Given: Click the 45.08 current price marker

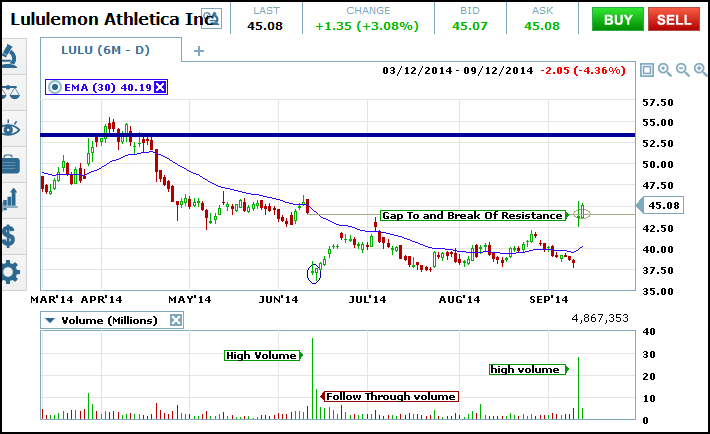Looking at the screenshot, I should 663,205.
